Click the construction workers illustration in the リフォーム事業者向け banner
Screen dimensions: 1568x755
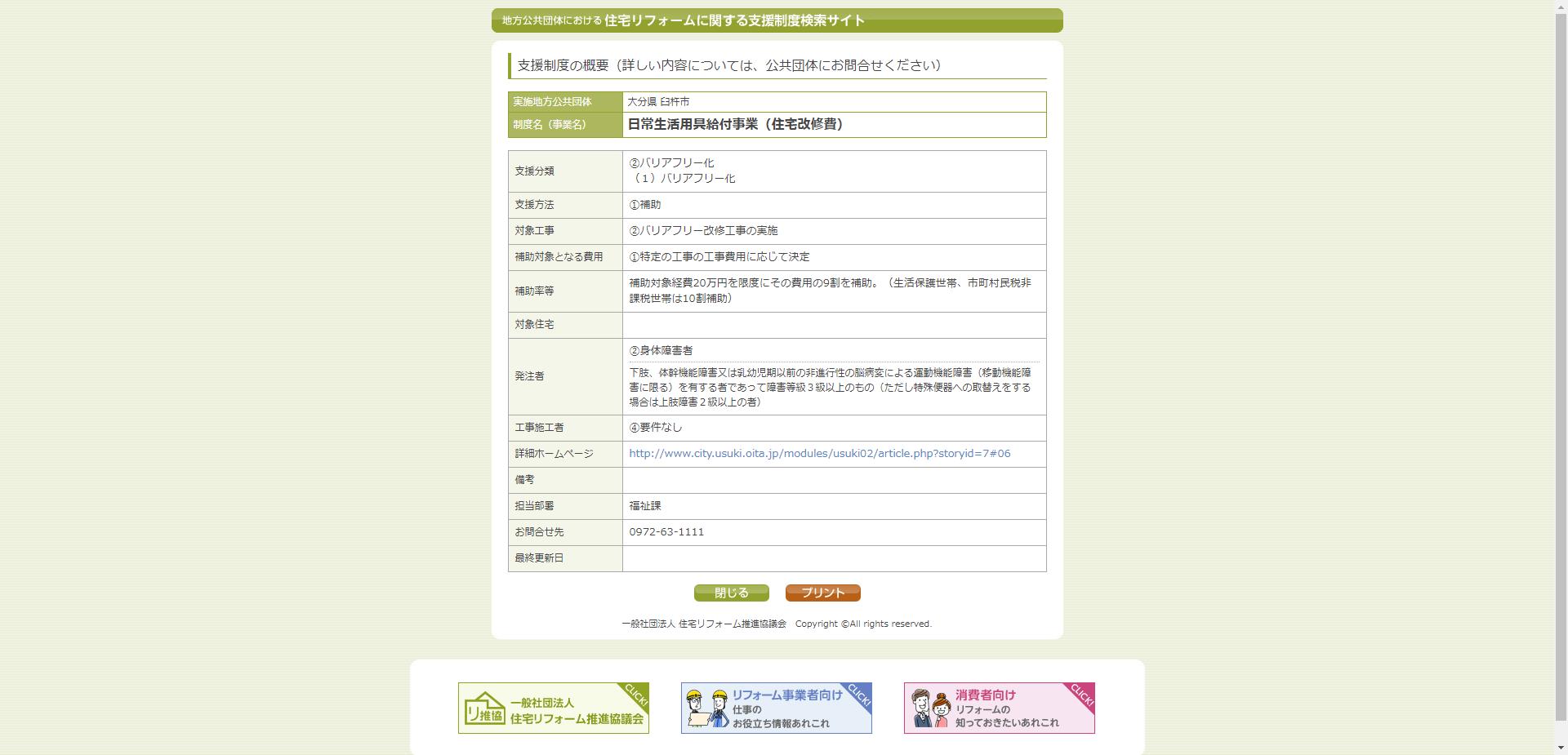(707, 708)
